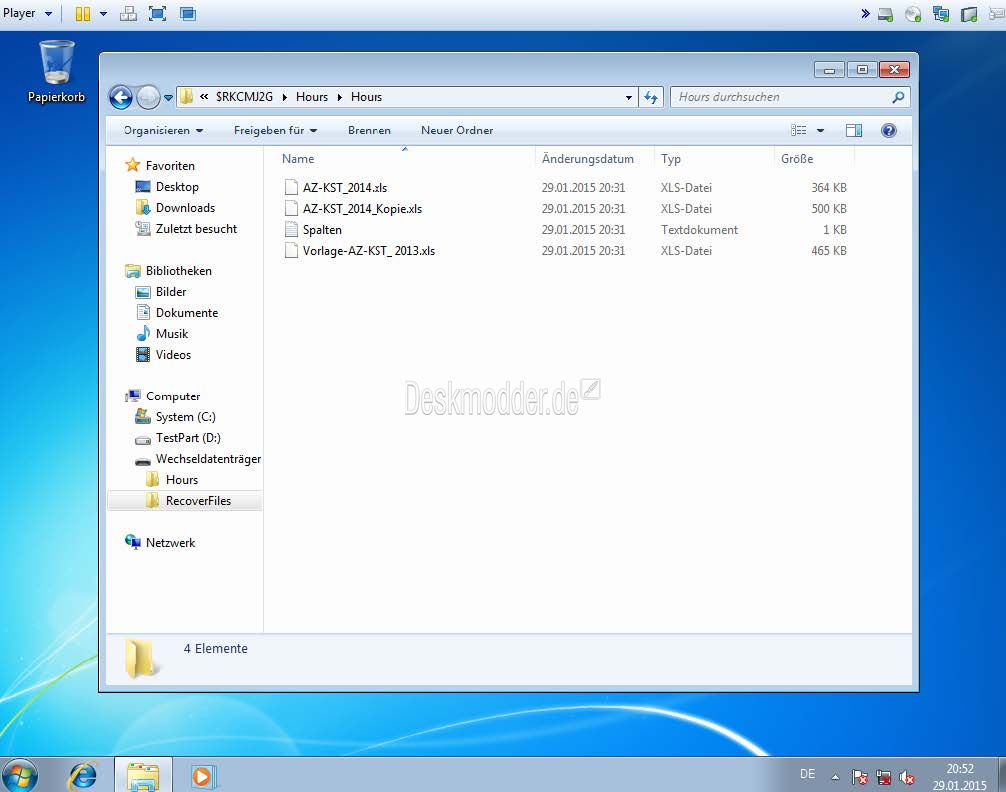The image size is (1006, 792).
Task: Click the first Hours breadcrumb segment
Action: click(312, 97)
